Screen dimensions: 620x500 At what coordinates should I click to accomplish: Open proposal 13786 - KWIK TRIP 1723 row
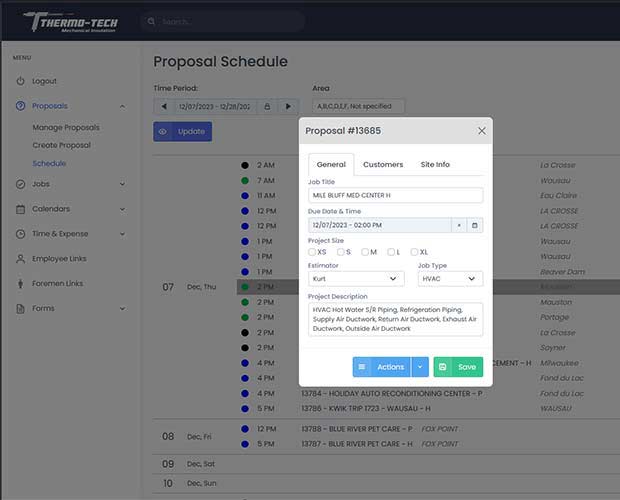pos(366,409)
